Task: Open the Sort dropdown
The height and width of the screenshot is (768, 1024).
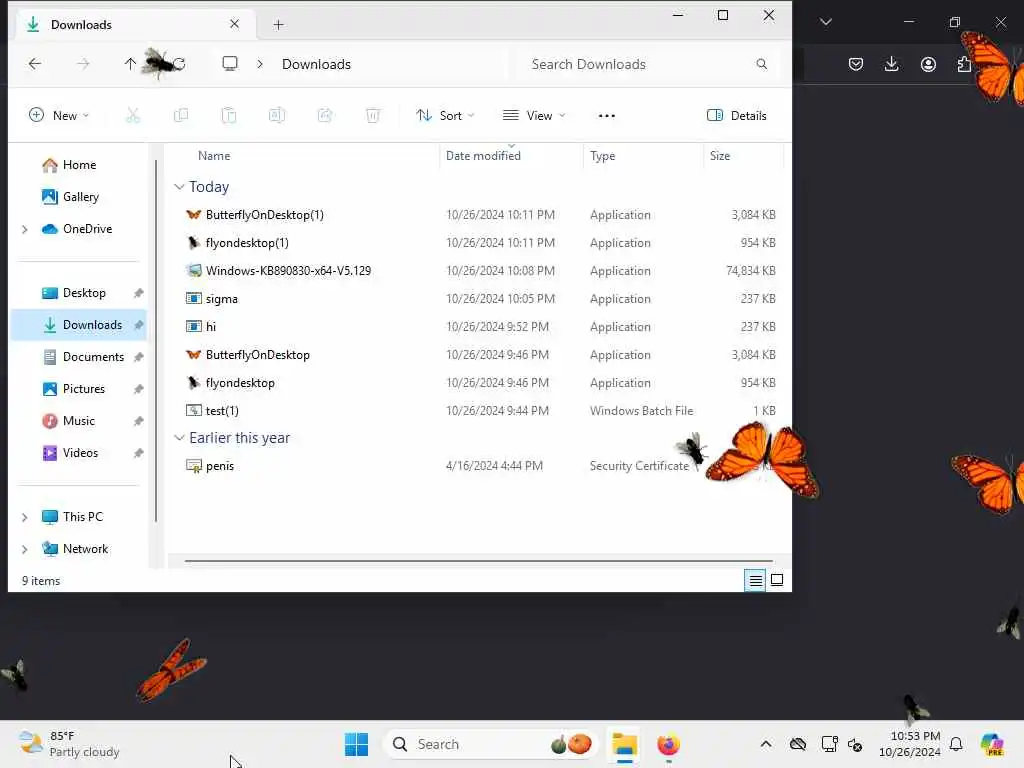Action: tap(445, 116)
